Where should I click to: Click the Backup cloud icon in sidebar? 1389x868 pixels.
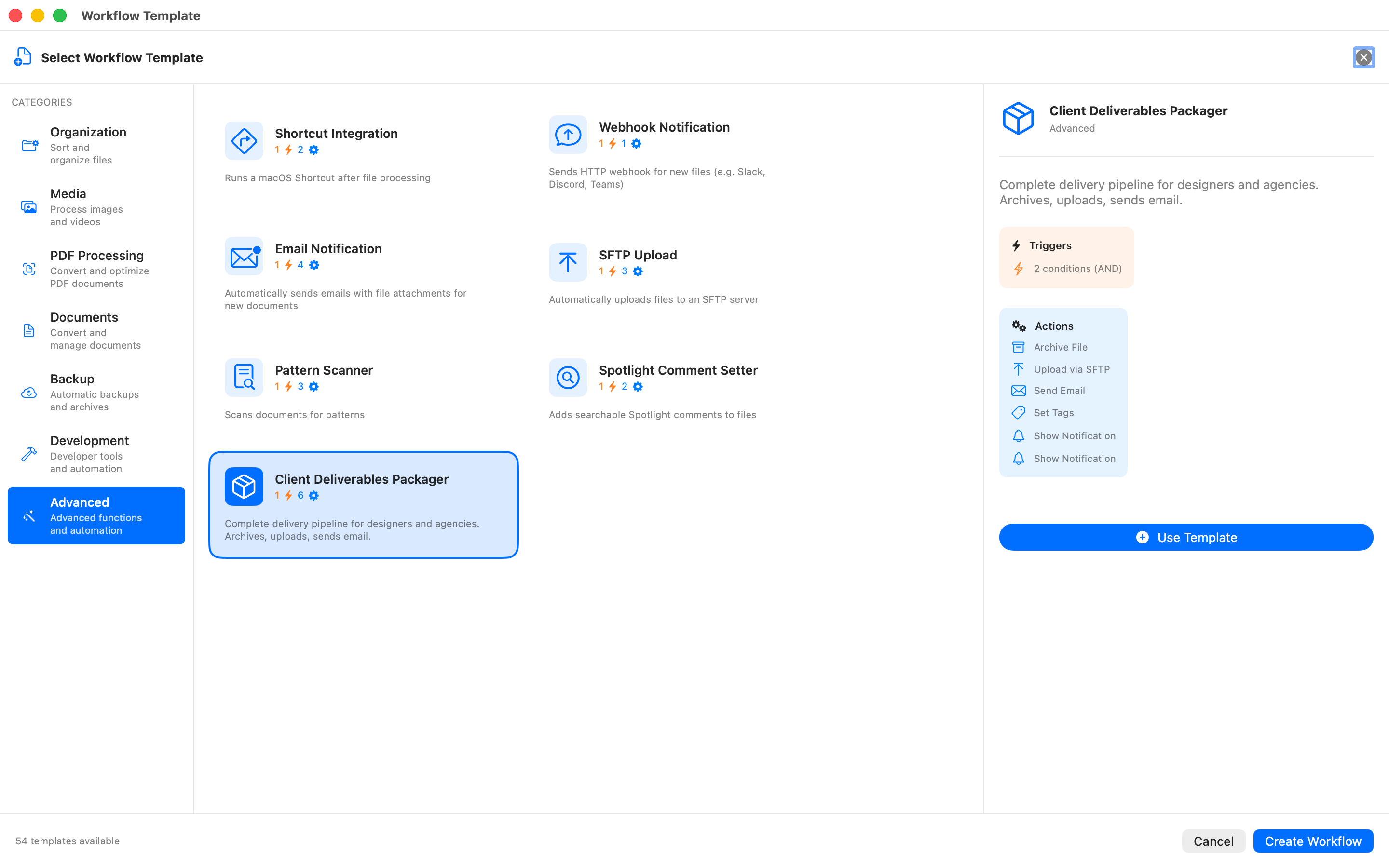point(29,393)
